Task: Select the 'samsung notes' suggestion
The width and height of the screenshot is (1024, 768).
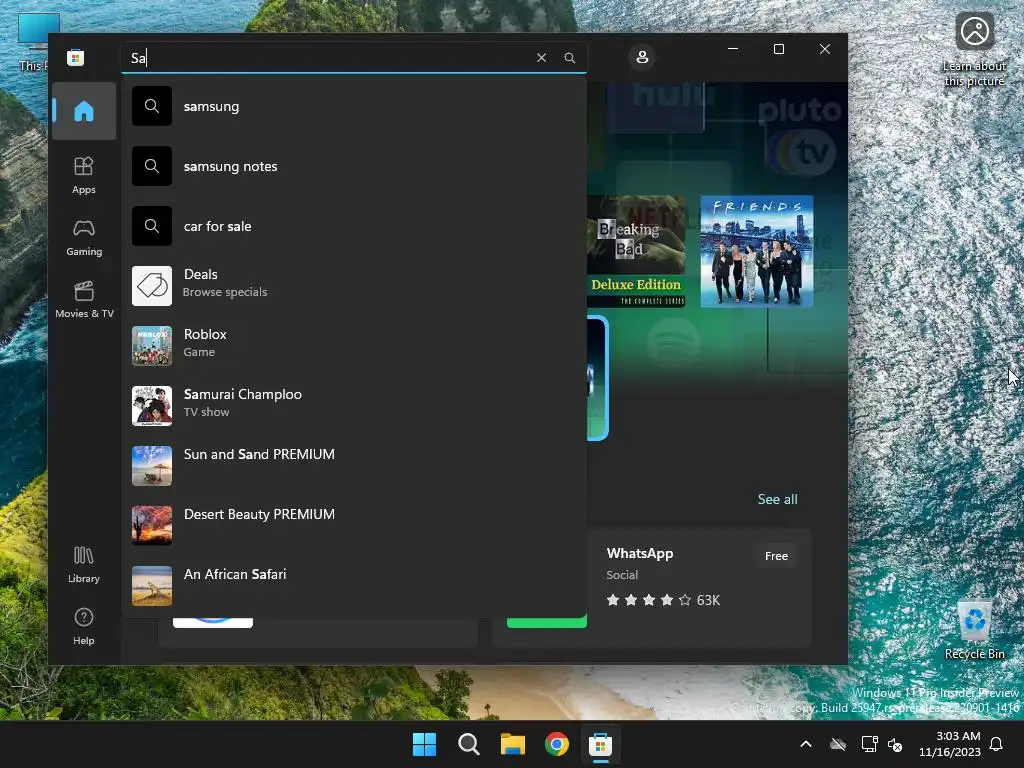Action: point(353,166)
